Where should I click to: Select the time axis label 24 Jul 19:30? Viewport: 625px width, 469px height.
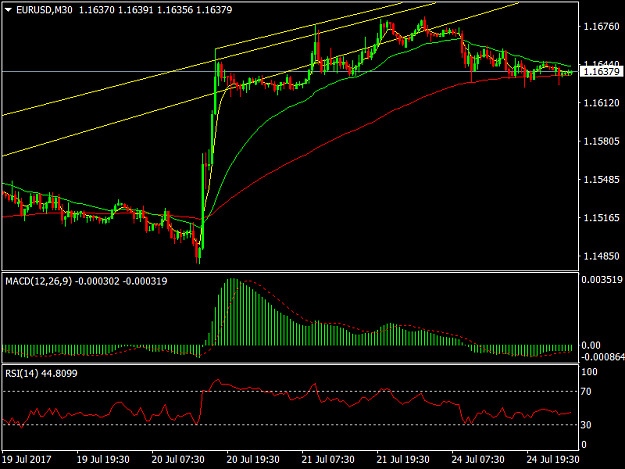click(x=553, y=460)
